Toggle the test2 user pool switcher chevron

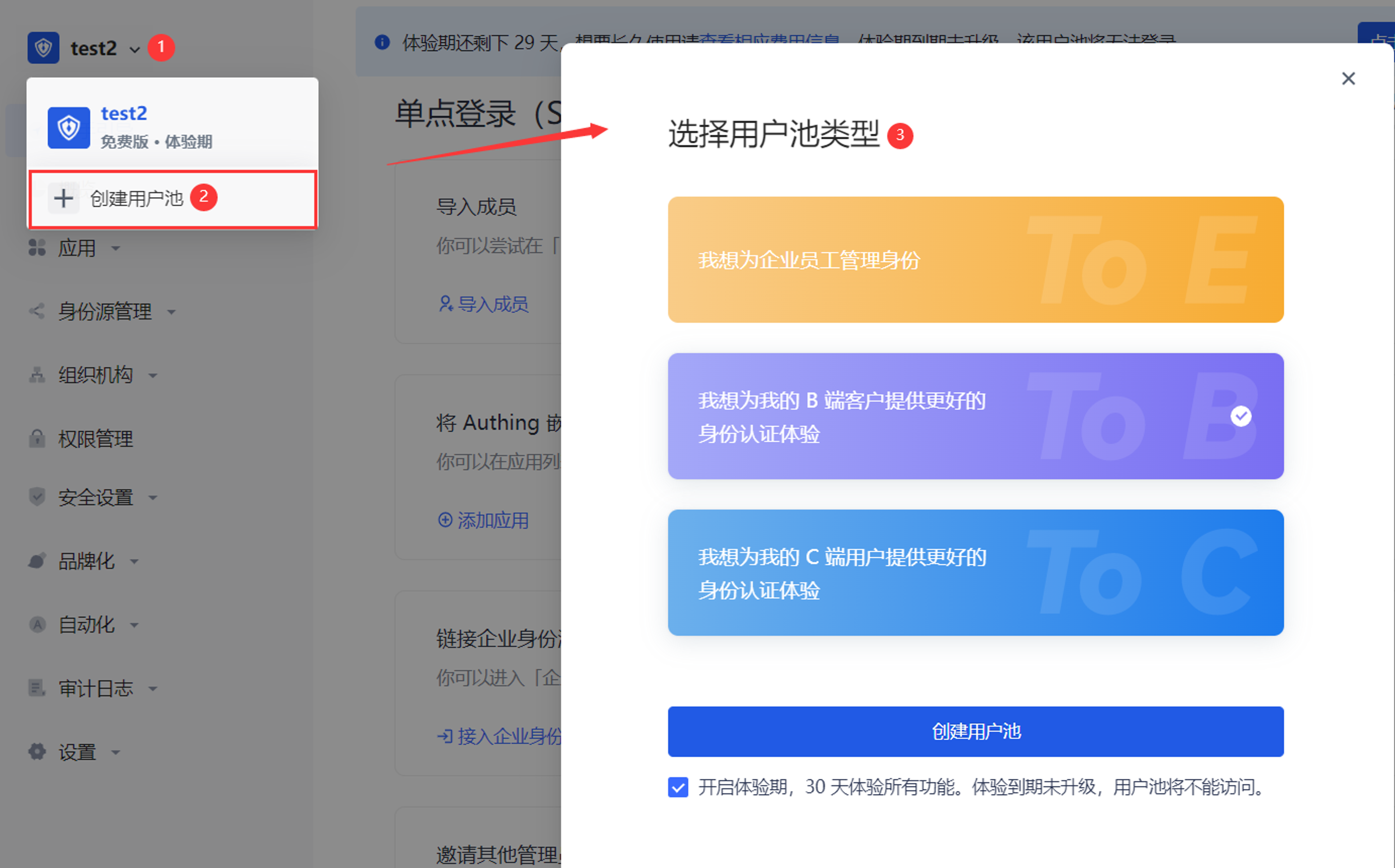coord(135,50)
